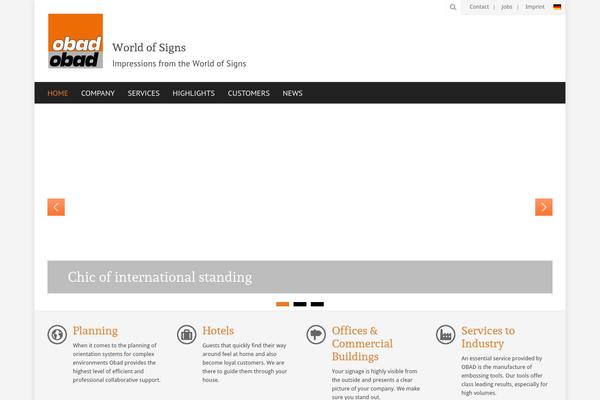Click the Planning description paragraph
Viewport: 600px width, 400px height.
coord(117,362)
